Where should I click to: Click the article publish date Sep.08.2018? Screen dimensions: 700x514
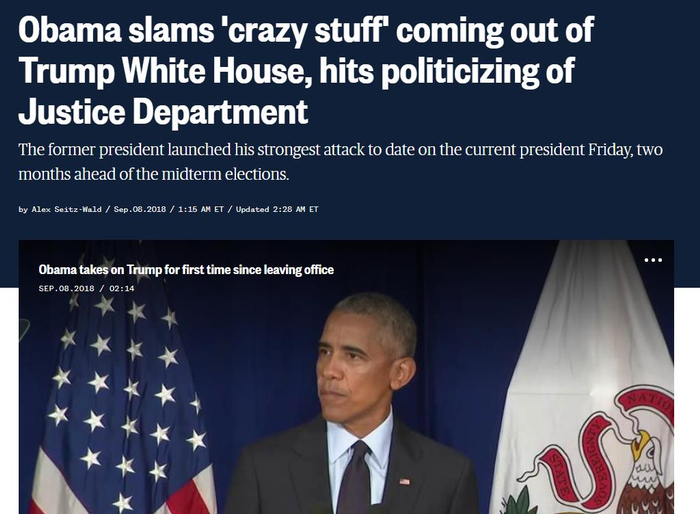pyautogui.click(x=140, y=209)
